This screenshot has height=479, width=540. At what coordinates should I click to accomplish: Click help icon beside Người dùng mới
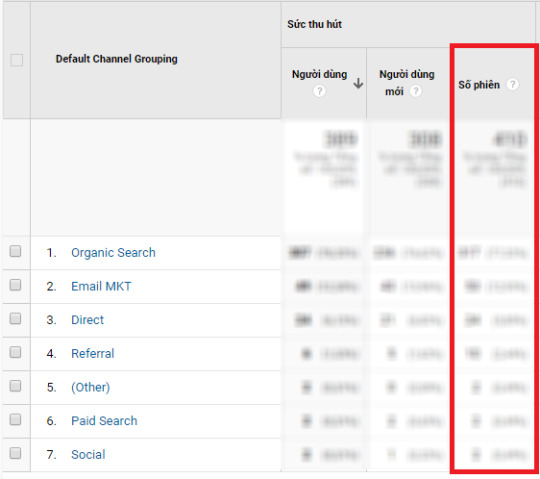click(416, 91)
